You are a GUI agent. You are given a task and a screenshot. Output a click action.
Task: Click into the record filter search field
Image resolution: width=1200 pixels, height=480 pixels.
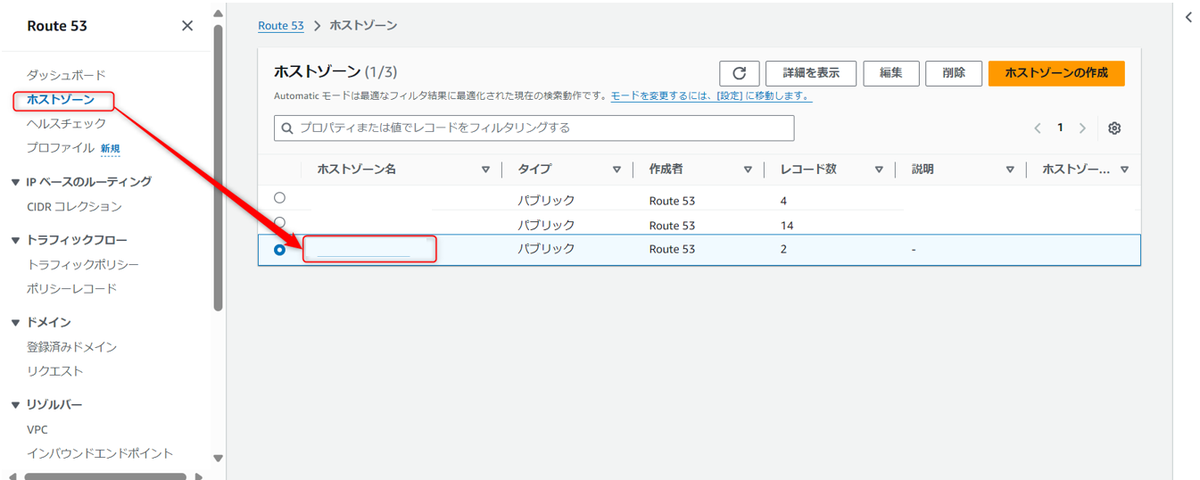tap(534, 128)
